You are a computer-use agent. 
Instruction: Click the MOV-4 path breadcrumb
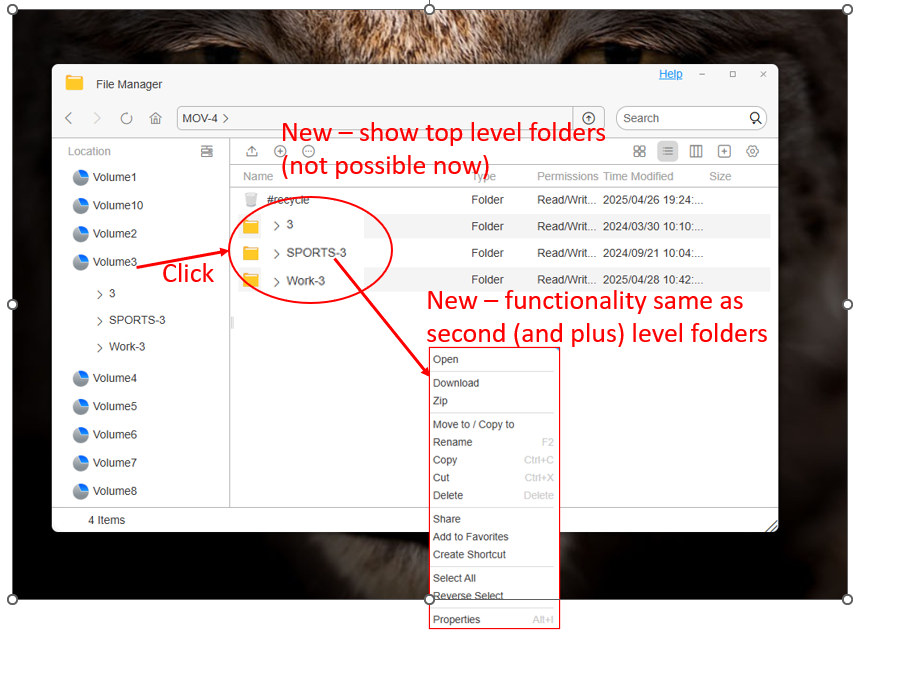point(200,119)
